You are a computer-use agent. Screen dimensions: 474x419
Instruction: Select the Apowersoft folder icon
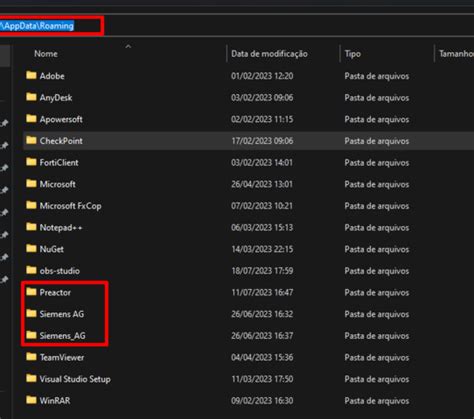[31, 119]
